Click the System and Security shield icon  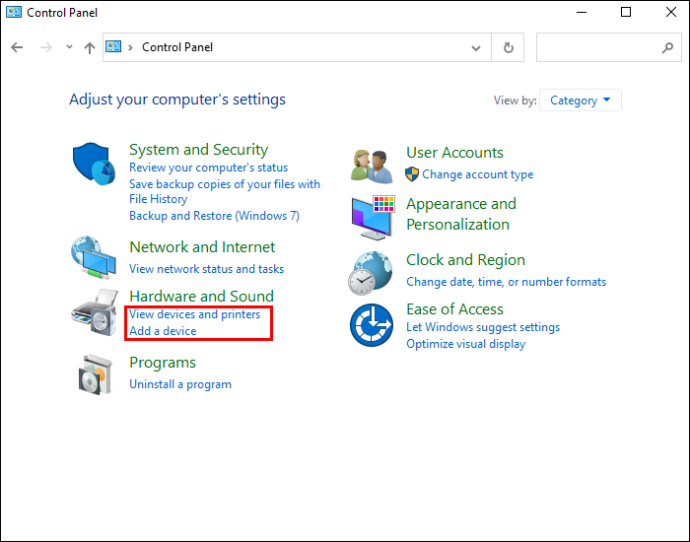(x=95, y=165)
